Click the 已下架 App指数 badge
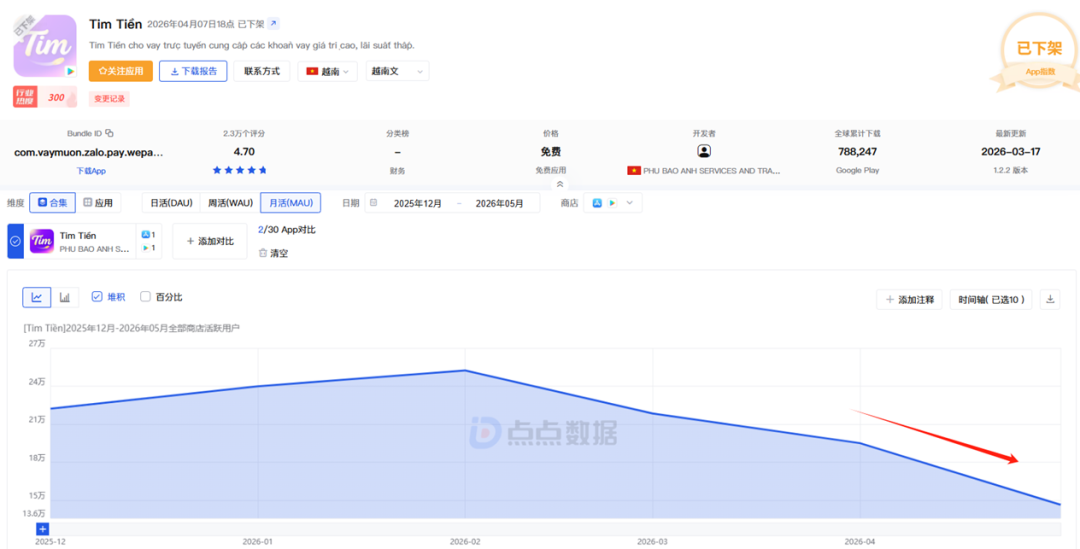1080x549 pixels. (1039, 53)
